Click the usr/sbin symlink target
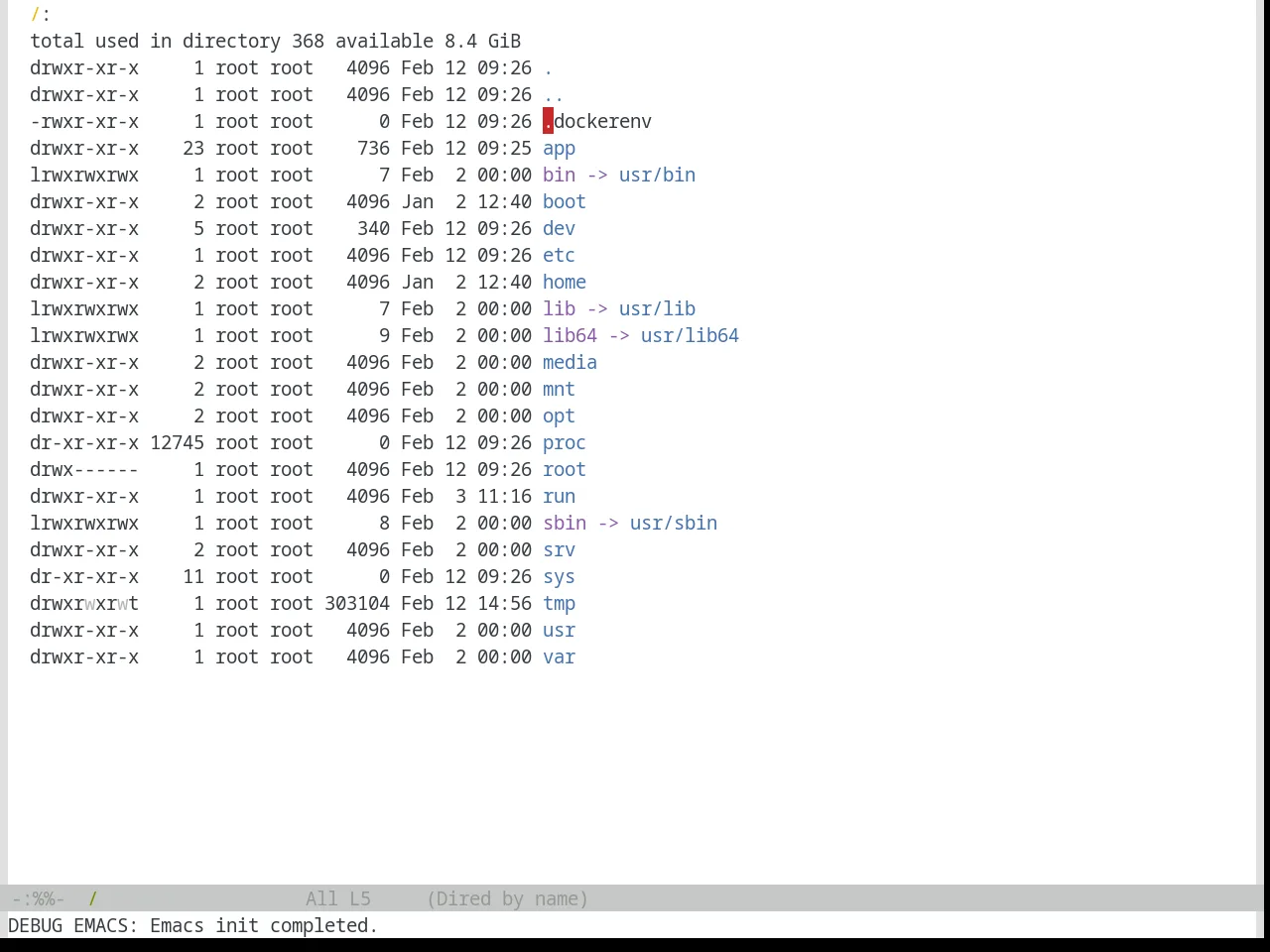 click(674, 524)
